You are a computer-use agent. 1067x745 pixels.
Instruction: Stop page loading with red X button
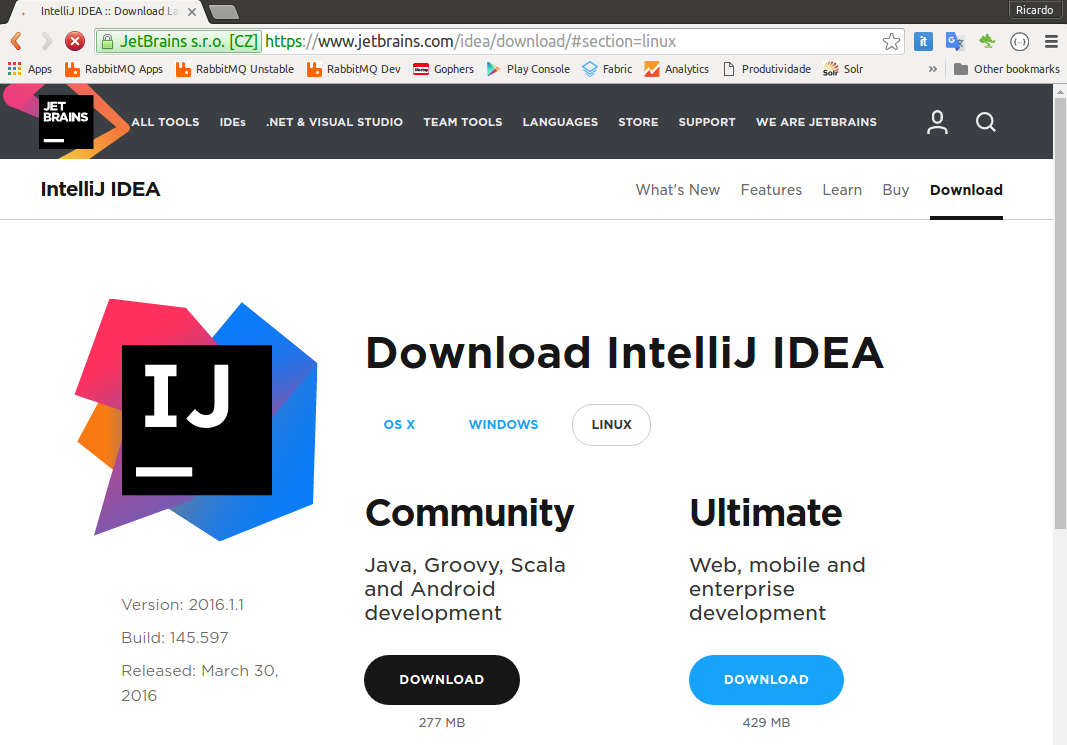click(x=75, y=42)
